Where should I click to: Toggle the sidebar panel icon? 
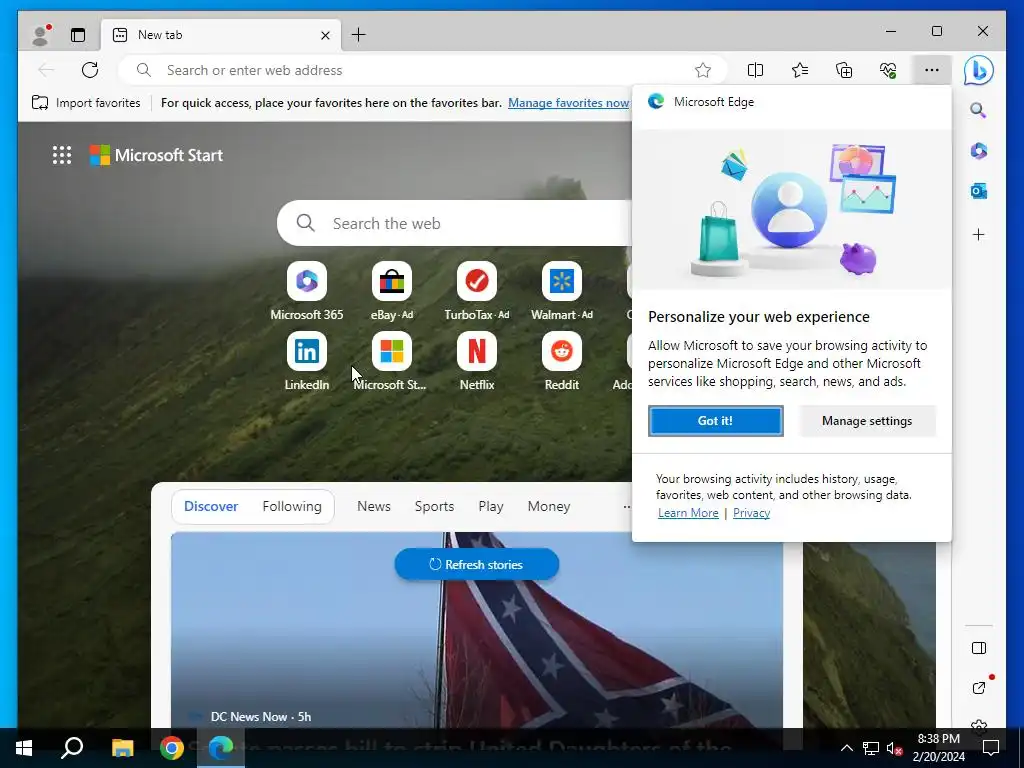(978, 648)
